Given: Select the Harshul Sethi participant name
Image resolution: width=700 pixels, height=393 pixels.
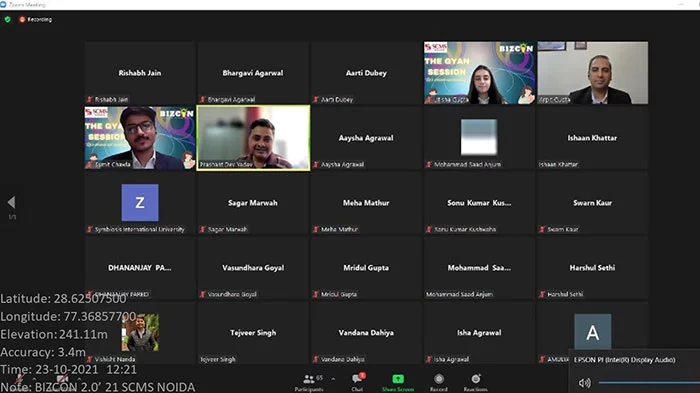Looking at the screenshot, I should pyautogui.click(x=592, y=268).
